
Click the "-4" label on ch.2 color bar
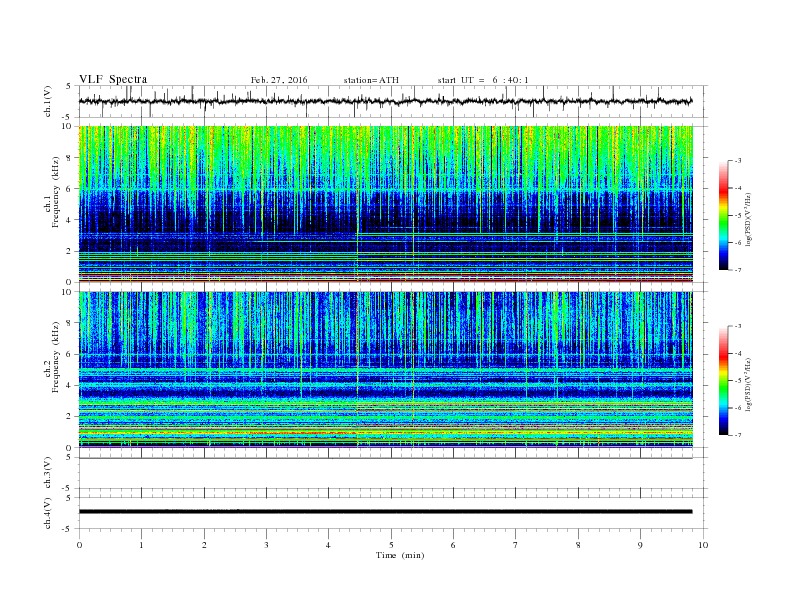[x=738, y=353]
